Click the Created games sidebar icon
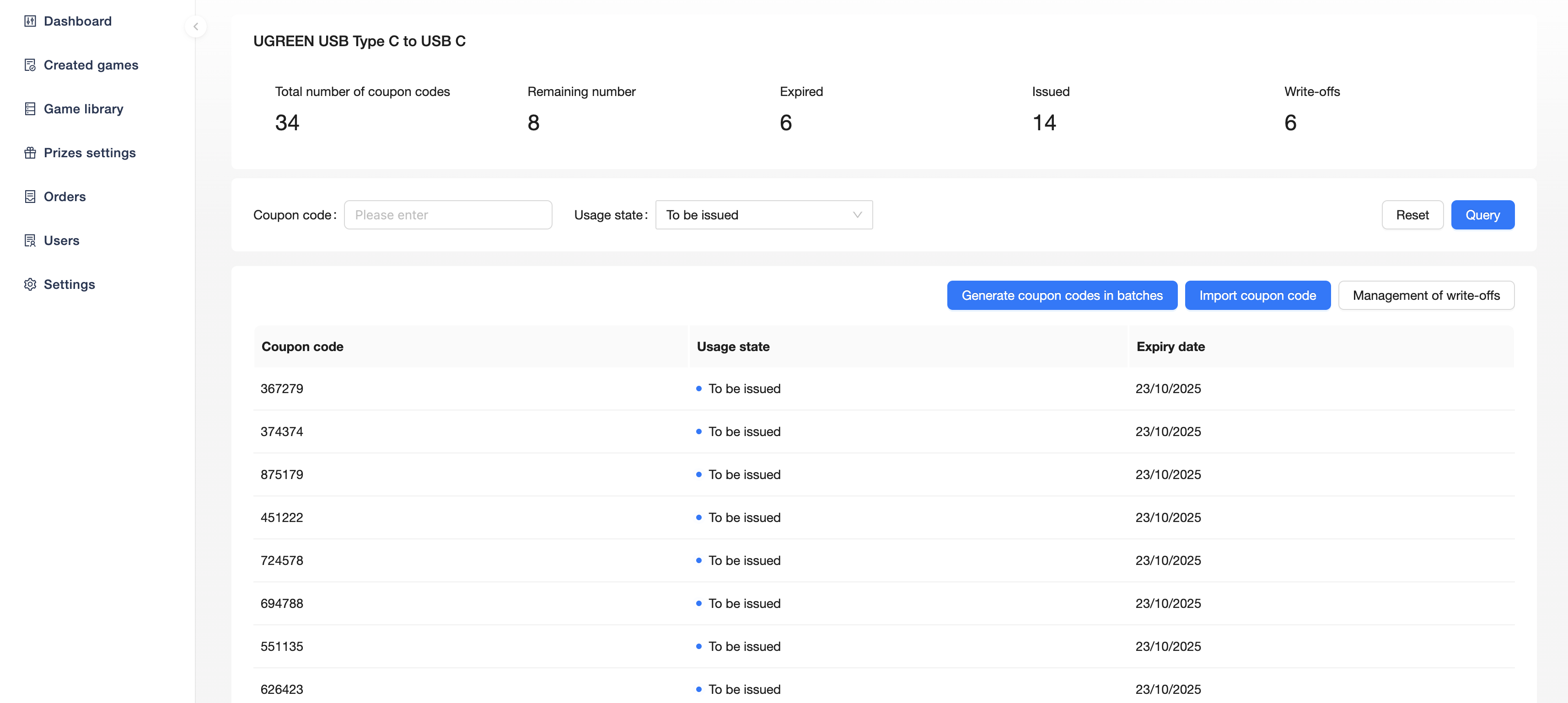Image resolution: width=1568 pixels, height=703 pixels. point(30,65)
